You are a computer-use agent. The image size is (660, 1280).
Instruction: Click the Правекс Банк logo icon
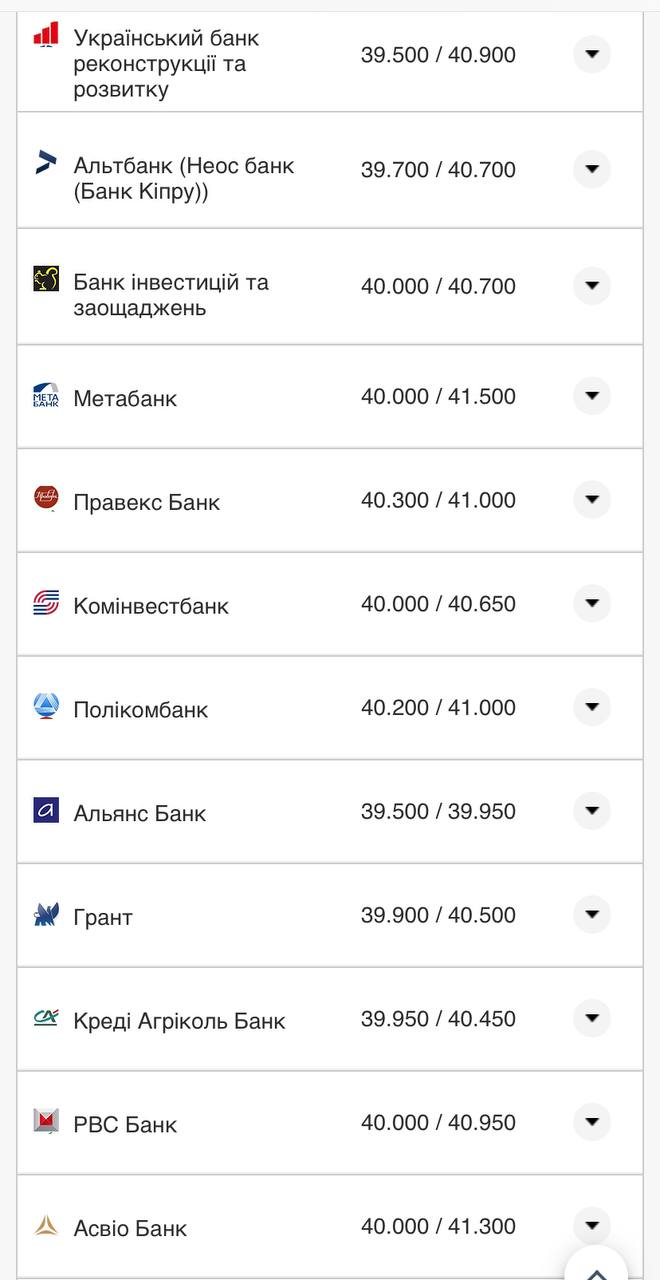pos(46,499)
